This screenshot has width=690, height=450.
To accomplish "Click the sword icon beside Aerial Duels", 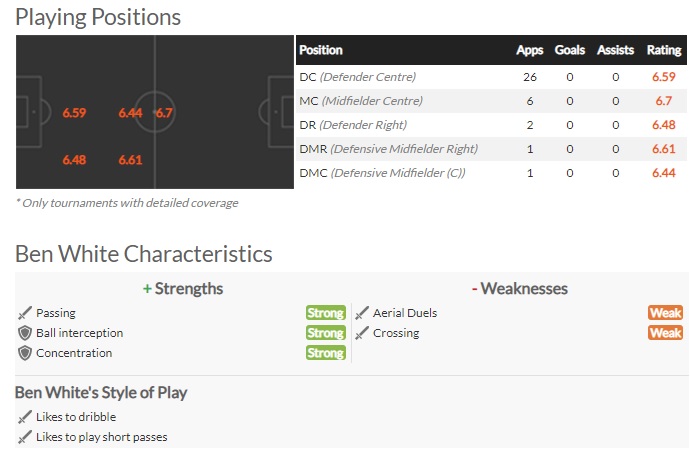I will click(362, 313).
